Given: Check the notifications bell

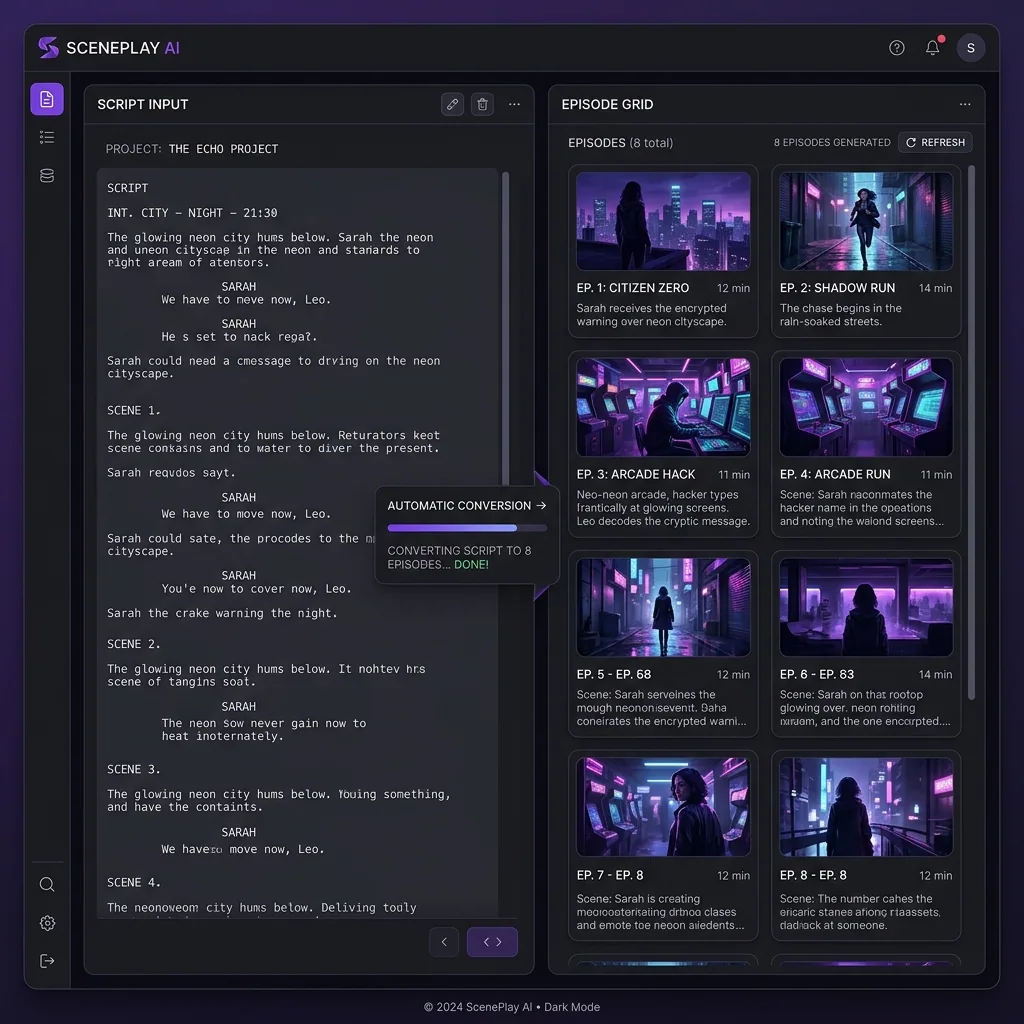Looking at the screenshot, I should click(x=933, y=48).
